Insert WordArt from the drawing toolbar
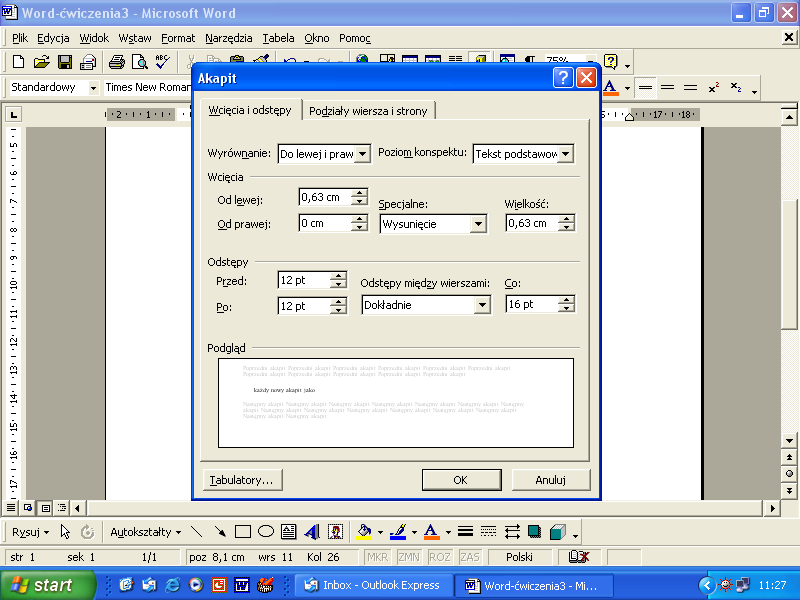This screenshot has height=600, width=800. pyautogui.click(x=312, y=532)
